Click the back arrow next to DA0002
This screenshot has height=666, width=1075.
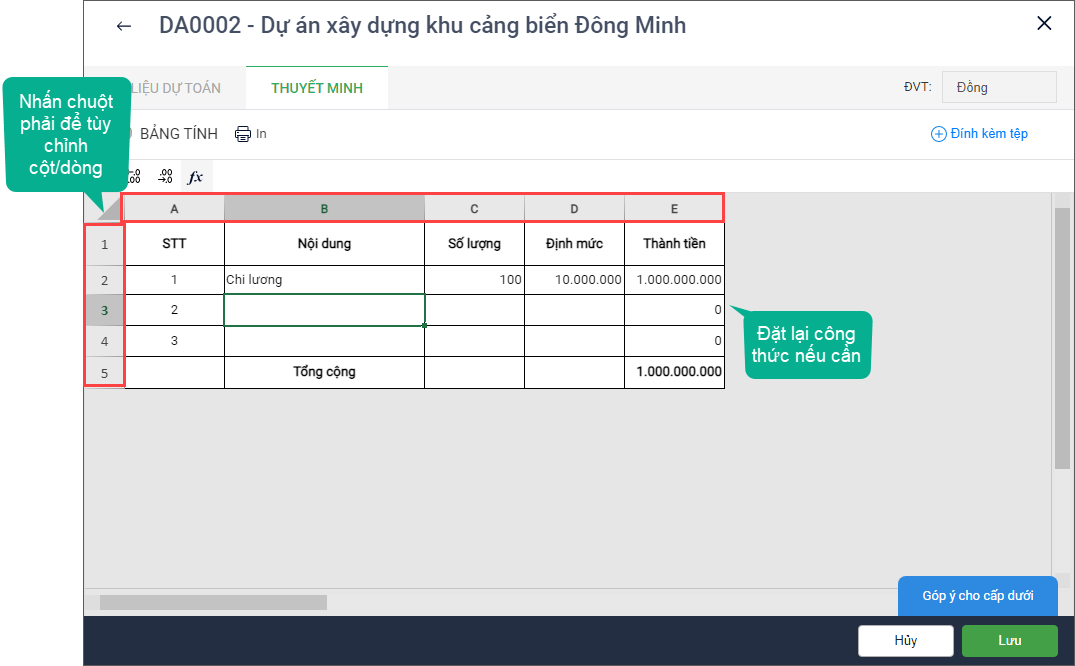(124, 26)
